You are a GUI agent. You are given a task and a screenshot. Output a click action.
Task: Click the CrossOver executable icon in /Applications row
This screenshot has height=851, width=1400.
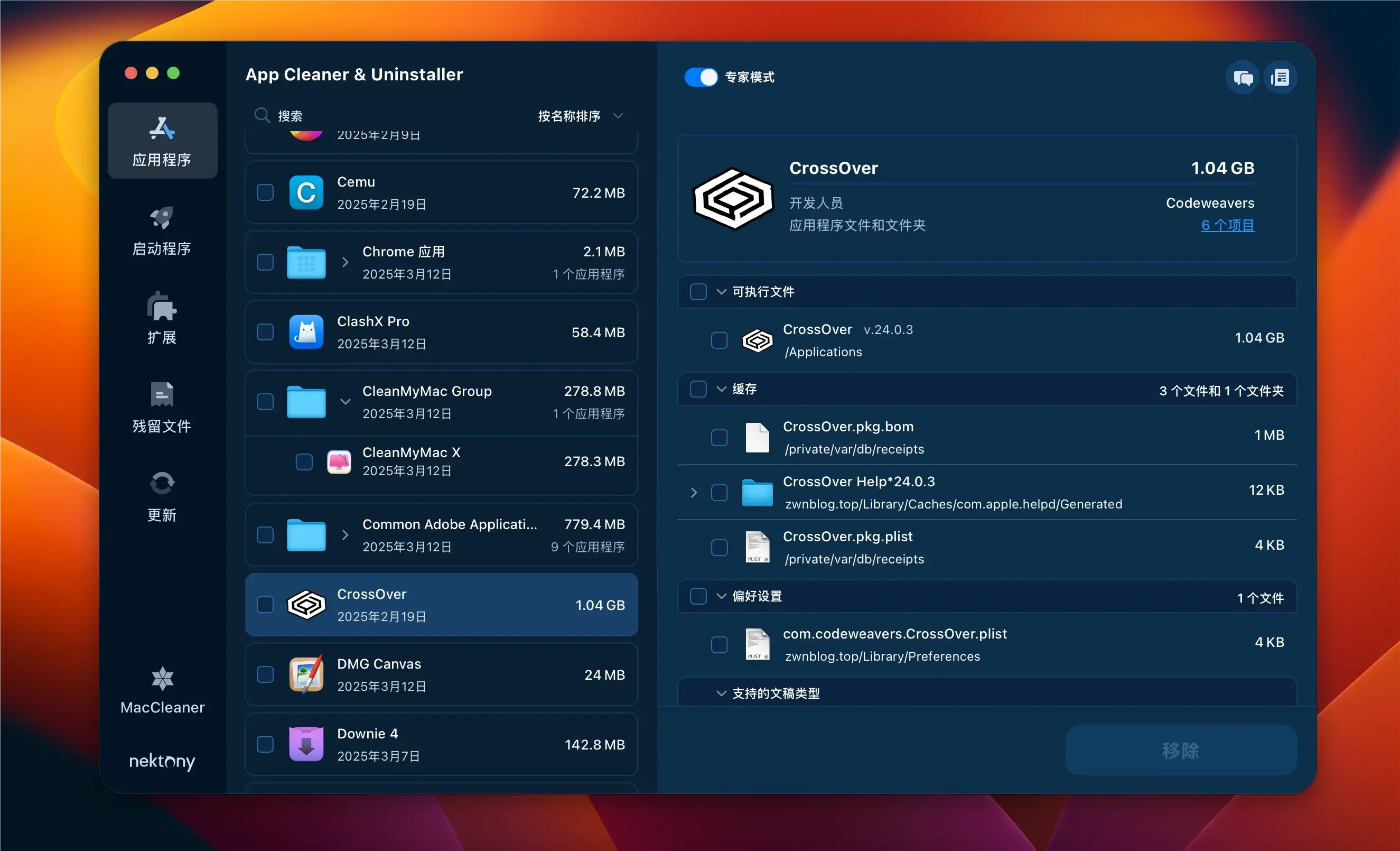758,340
